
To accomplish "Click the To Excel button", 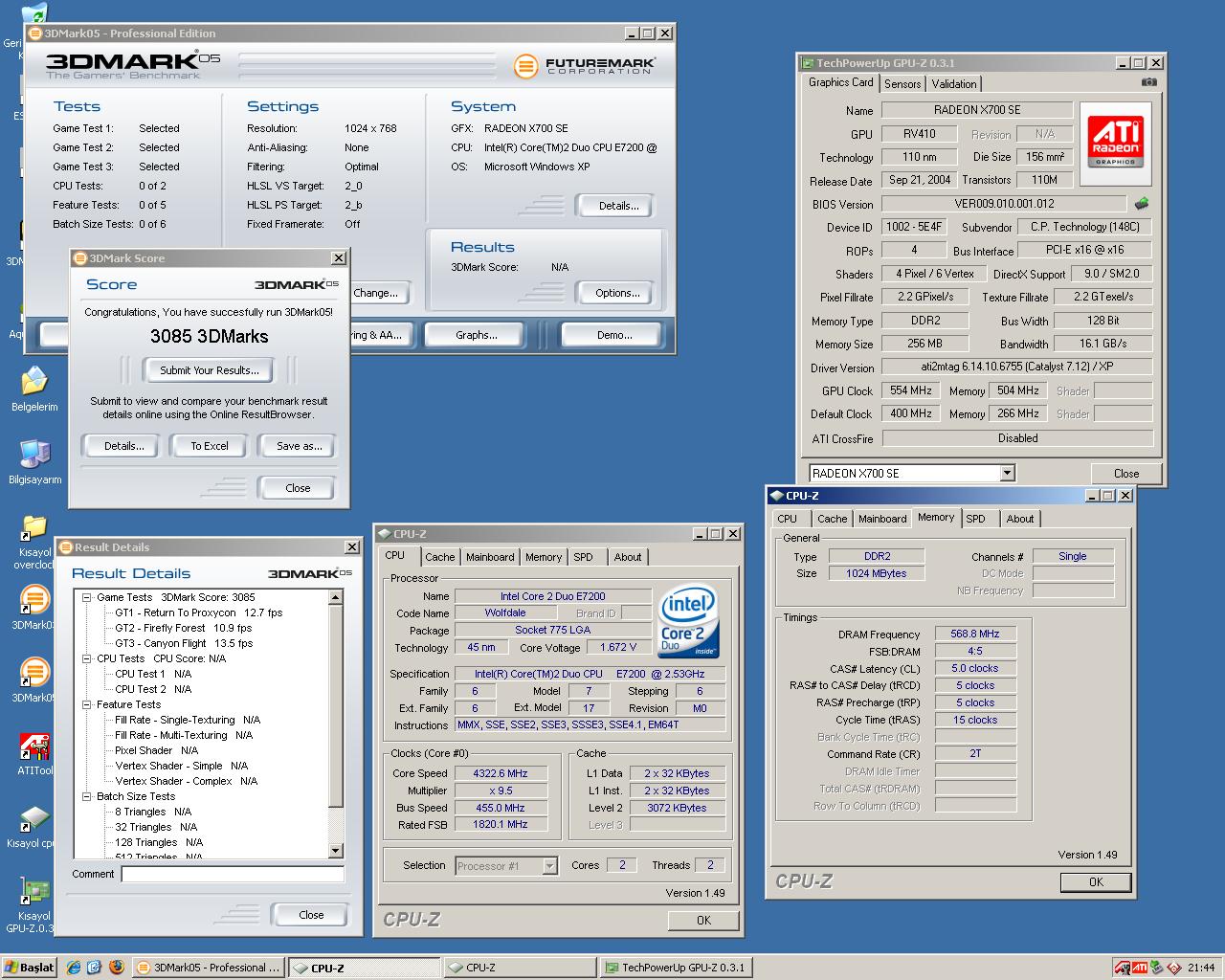I will (209, 446).
